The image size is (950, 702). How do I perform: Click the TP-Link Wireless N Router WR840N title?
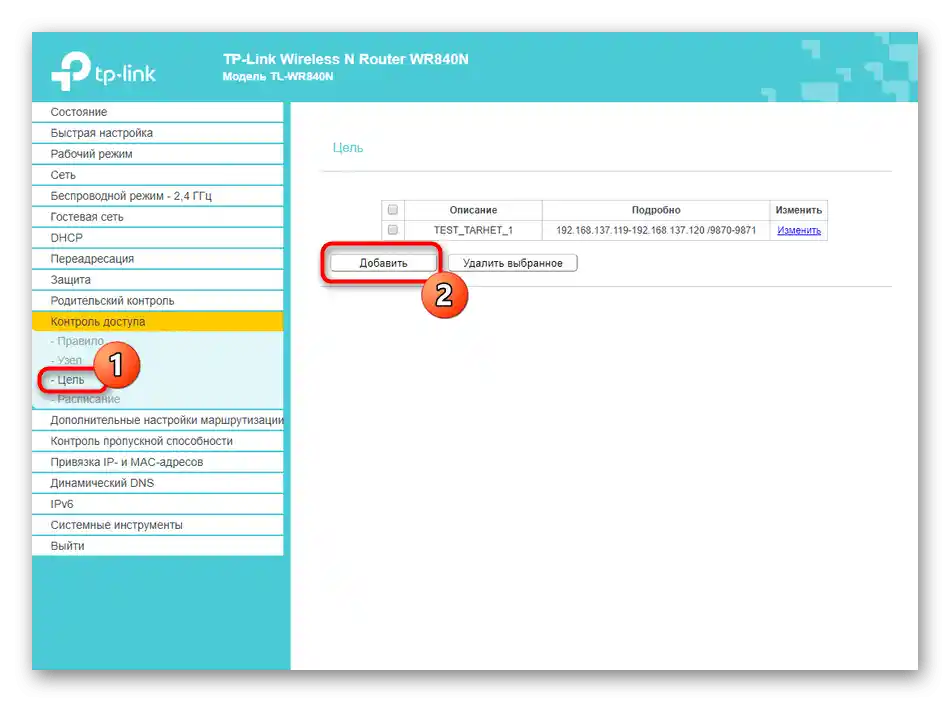point(345,59)
